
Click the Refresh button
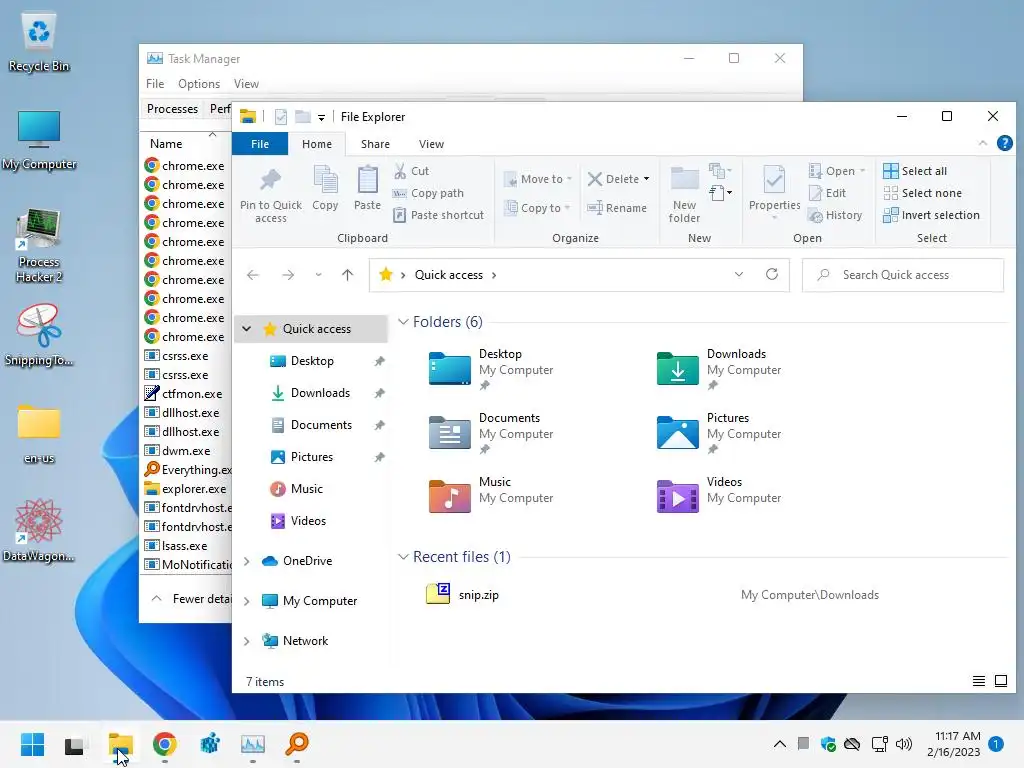772,274
